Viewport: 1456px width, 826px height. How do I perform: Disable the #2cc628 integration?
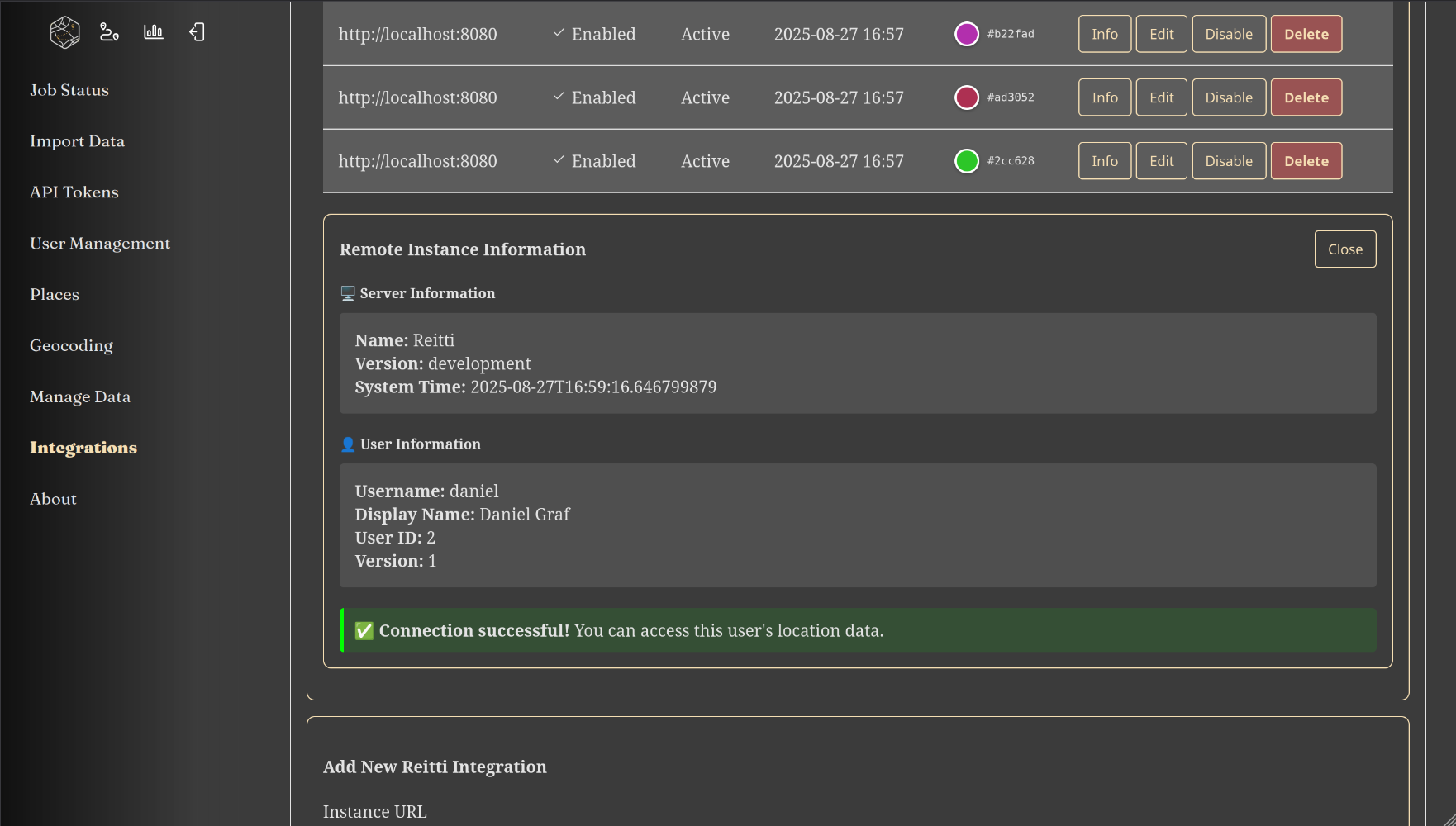point(1228,161)
